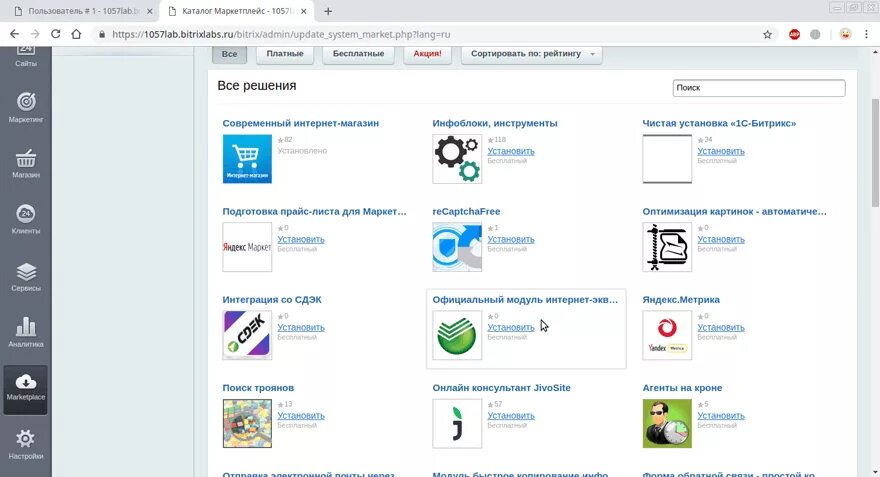Open the Настройки sidebar section
Viewport: 880px width, 477px height.
(26, 444)
